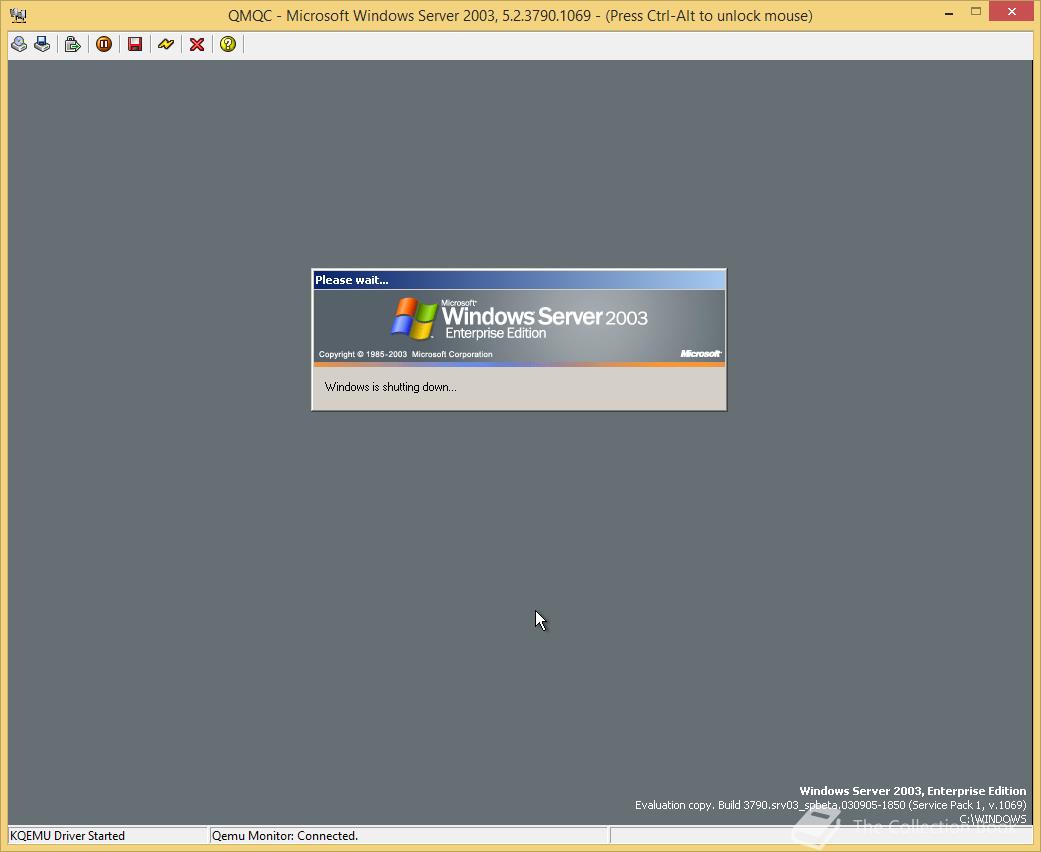This screenshot has height=852, width=1041.
Task: Click the copyright Microsoft Corporation text
Action: tap(406, 355)
